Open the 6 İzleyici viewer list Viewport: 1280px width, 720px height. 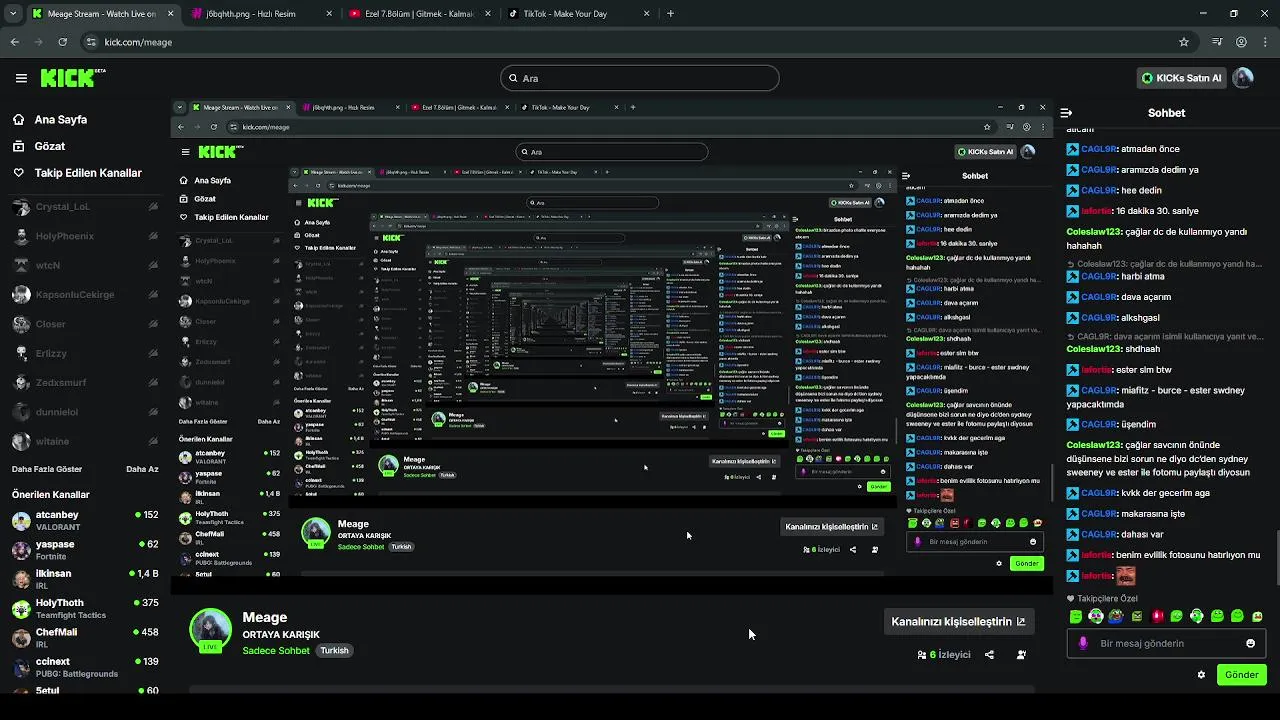point(944,655)
